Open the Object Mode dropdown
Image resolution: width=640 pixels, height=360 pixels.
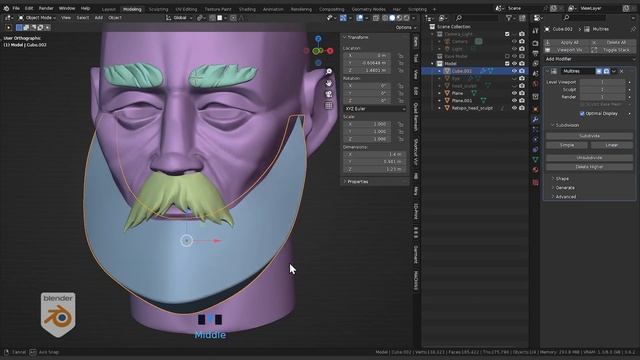37,18
